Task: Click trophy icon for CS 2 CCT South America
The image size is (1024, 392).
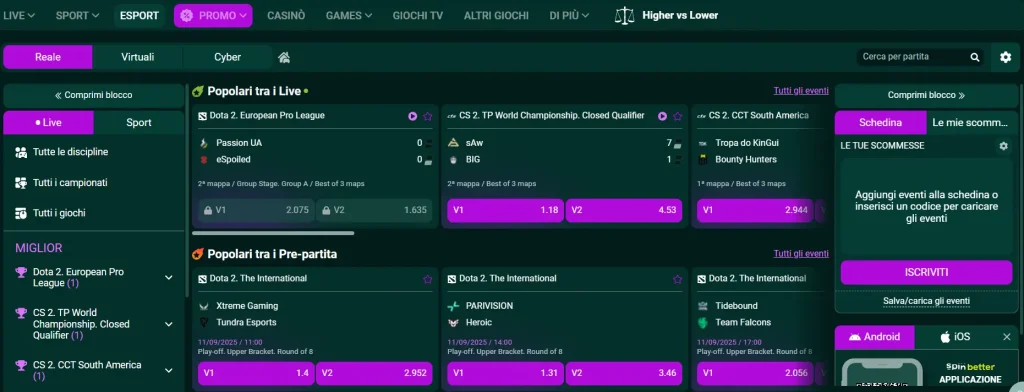Action: [x=21, y=365]
